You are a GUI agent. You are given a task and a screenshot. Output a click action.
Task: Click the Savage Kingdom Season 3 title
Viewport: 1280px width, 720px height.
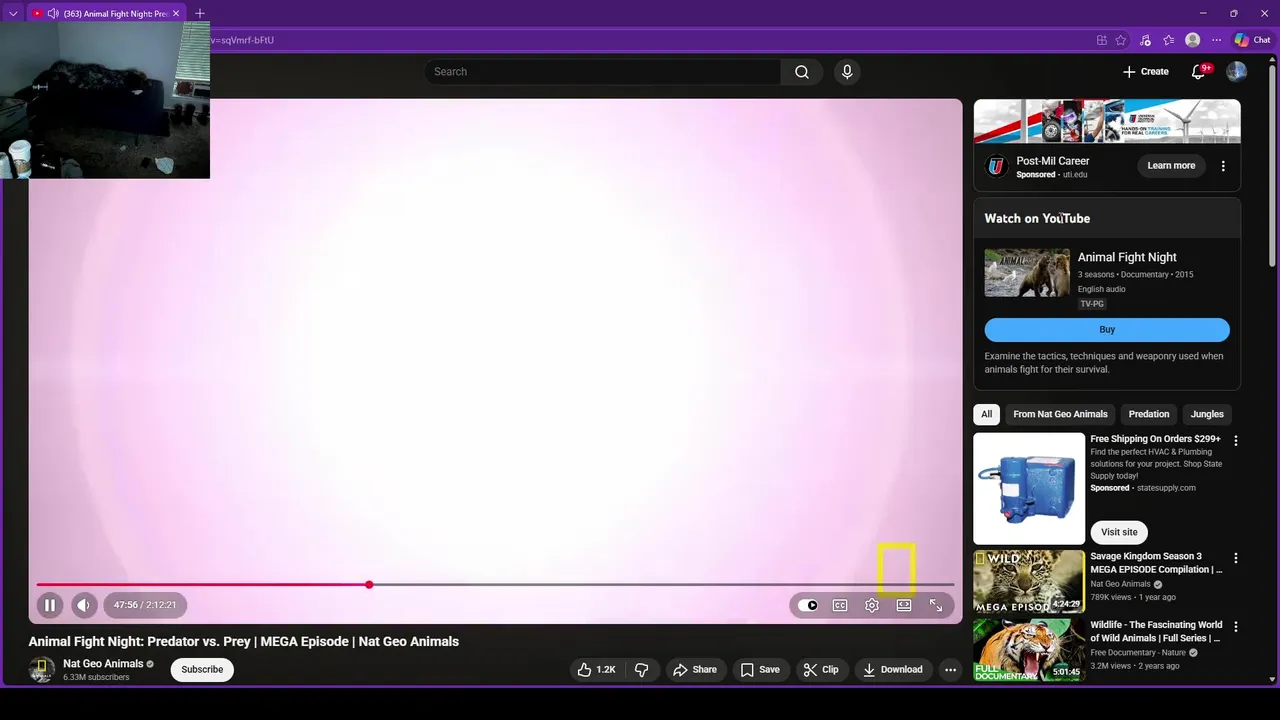tap(1156, 563)
